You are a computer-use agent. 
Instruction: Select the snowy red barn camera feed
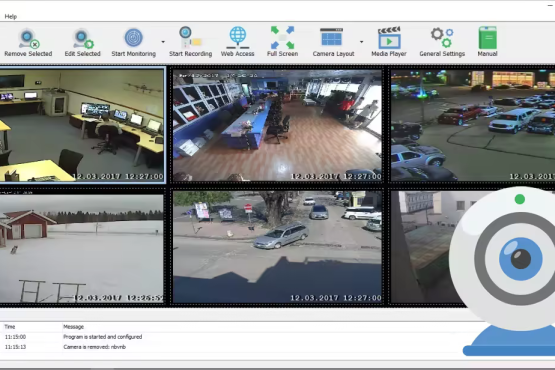pyautogui.click(x=81, y=247)
